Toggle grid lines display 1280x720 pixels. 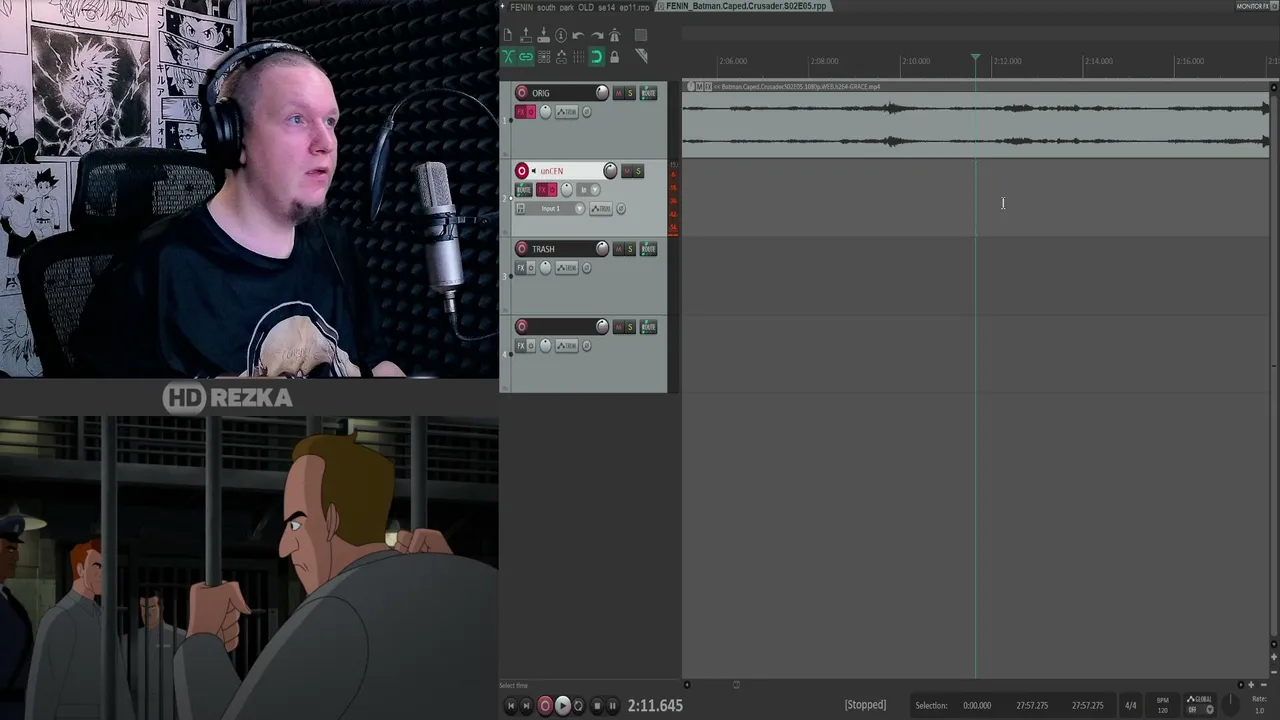click(x=579, y=57)
